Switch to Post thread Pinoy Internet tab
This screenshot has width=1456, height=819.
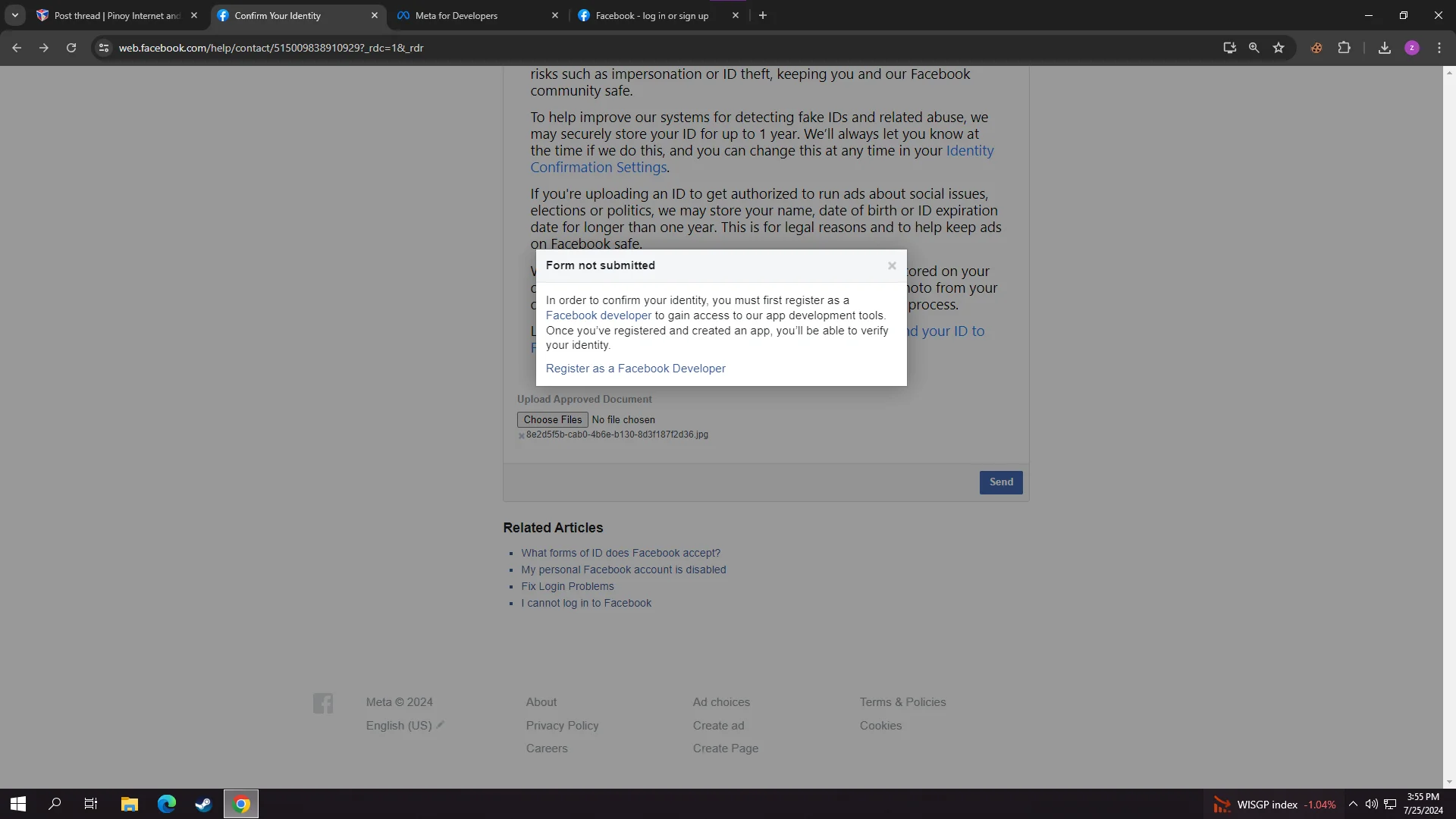[x=117, y=15]
